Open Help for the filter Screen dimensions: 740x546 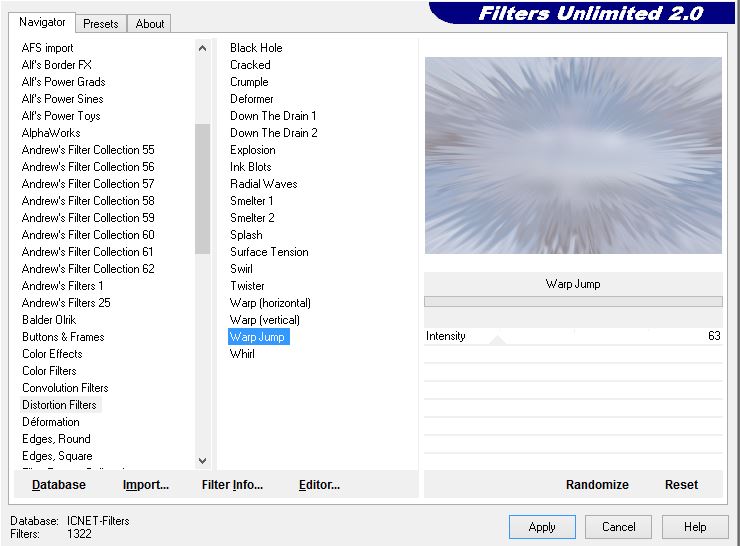[x=695, y=527]
